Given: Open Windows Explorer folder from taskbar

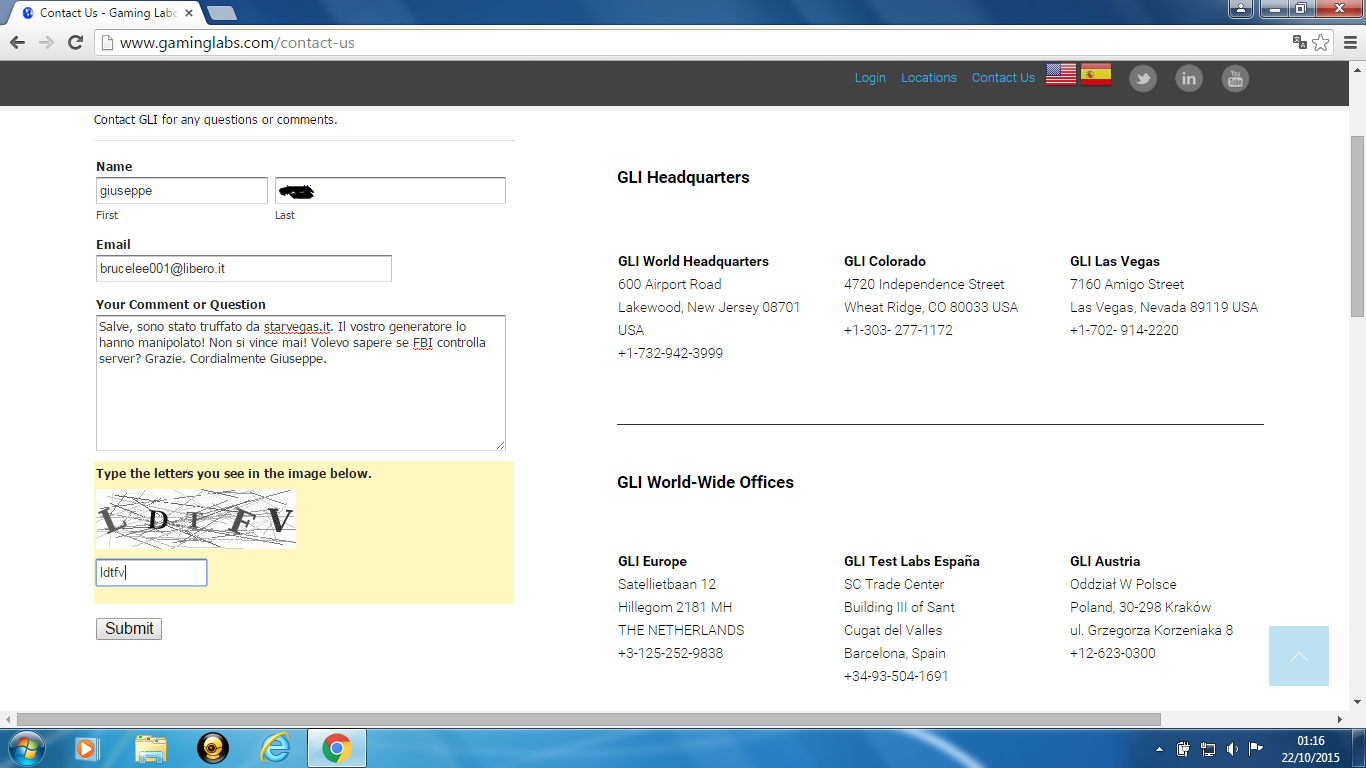Looking at the screenshot, I should 151,748.
